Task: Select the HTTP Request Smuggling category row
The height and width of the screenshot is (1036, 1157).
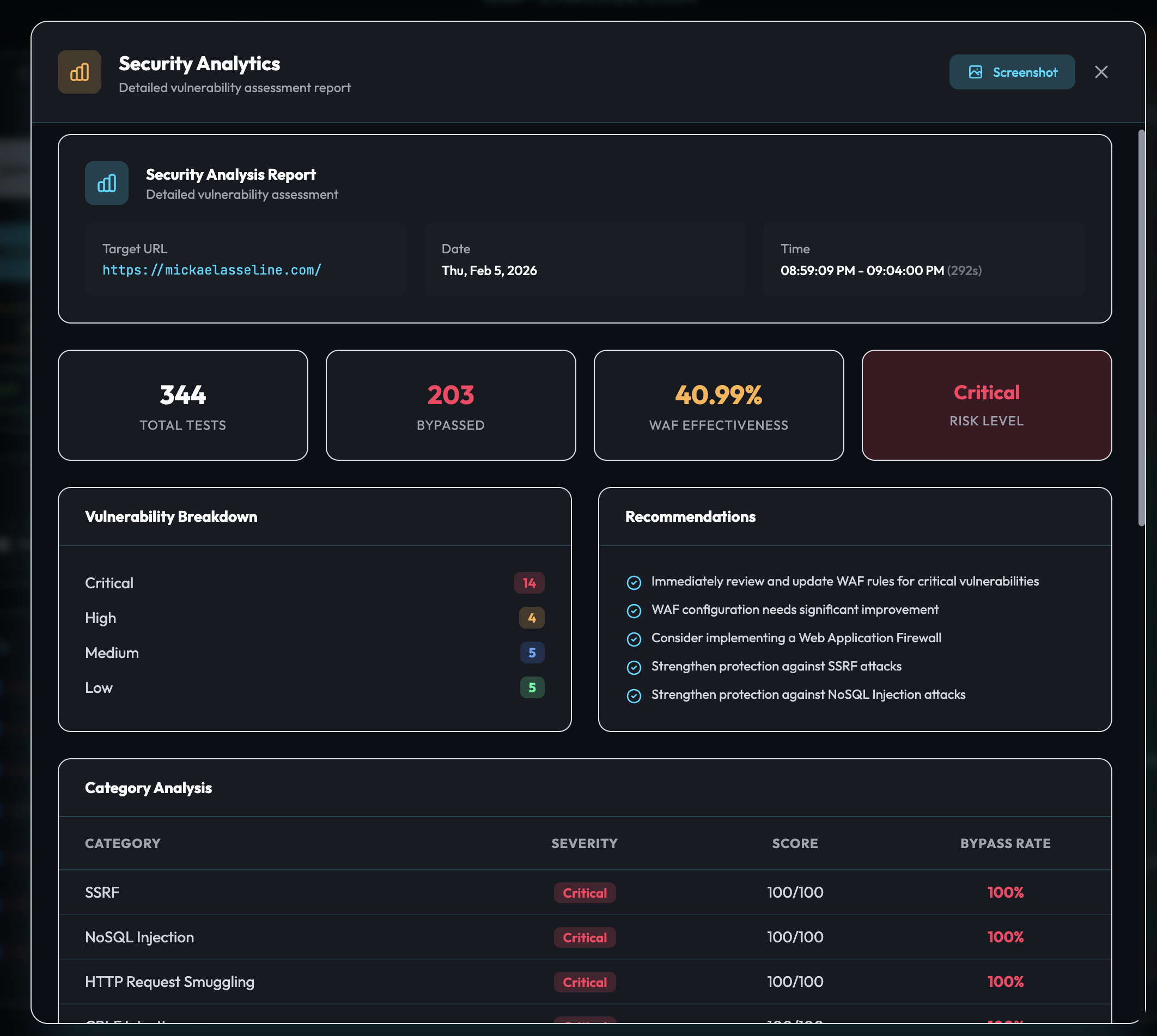Action: pyautogui.click(x=584, y=982)
